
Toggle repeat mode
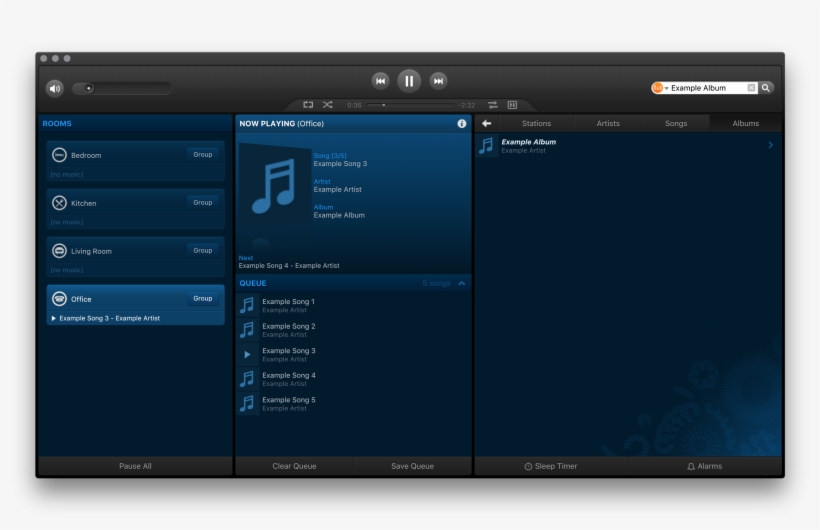click(308, 105)
